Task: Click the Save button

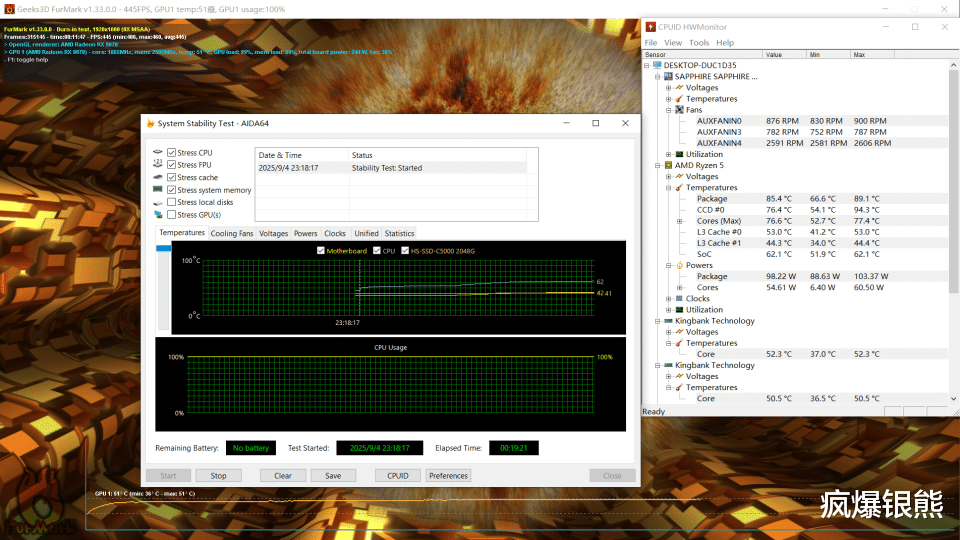Action: [333, 476]
